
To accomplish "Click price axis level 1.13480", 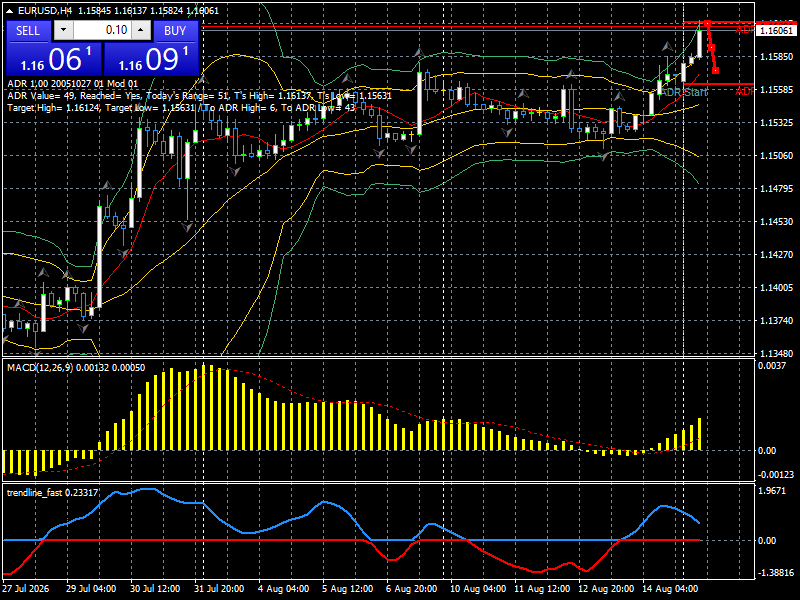I will 777,353.
